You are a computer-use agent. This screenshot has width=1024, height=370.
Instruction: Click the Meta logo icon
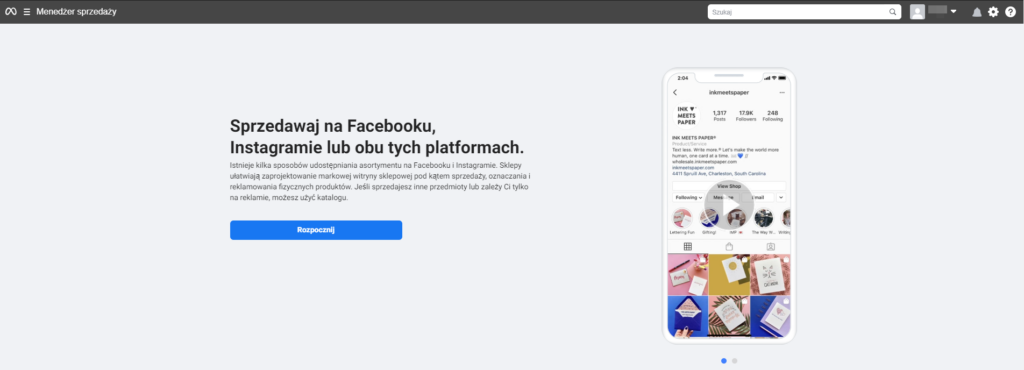coord(10,12)
